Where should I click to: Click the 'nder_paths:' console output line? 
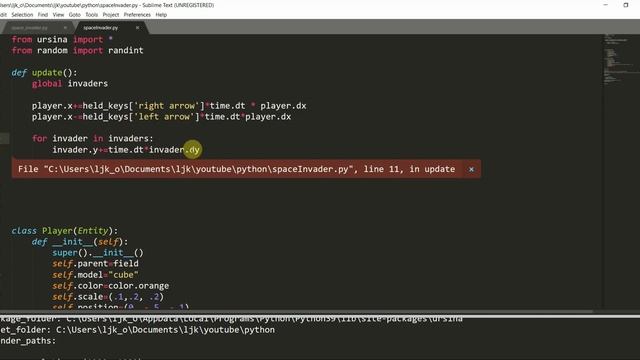pos(28,341)
